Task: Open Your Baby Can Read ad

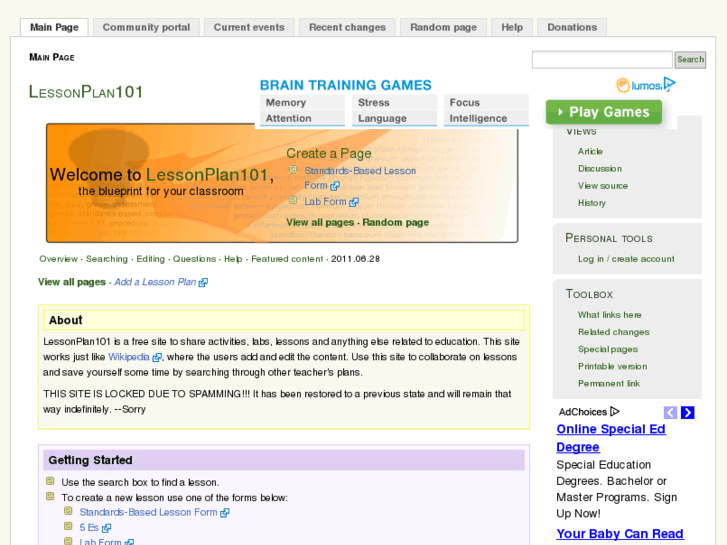Action: pyautogui.click(x=620, y=534)
